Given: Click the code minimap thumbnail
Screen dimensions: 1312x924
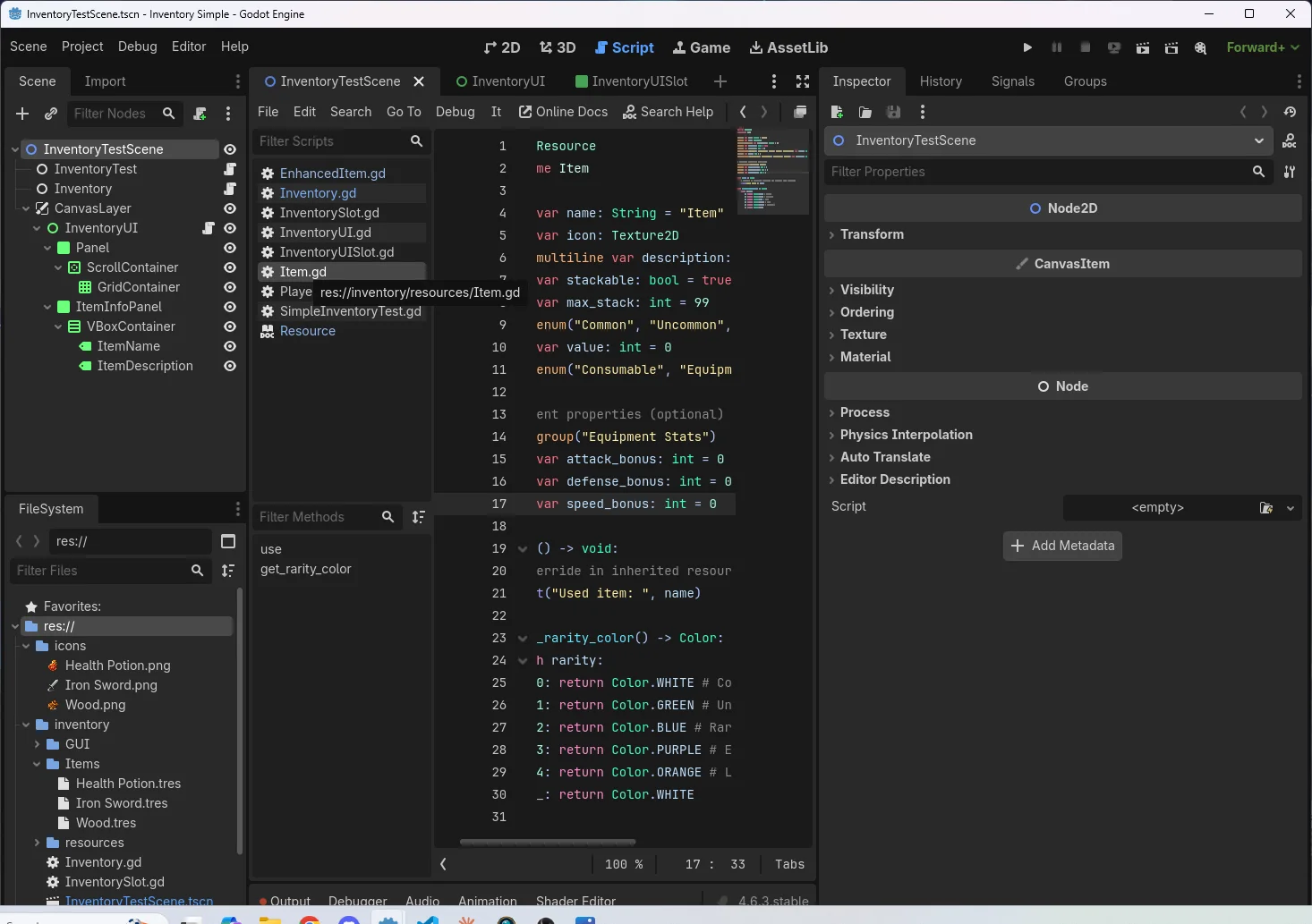Looking at the screenshot, I should tap(772, 170).
